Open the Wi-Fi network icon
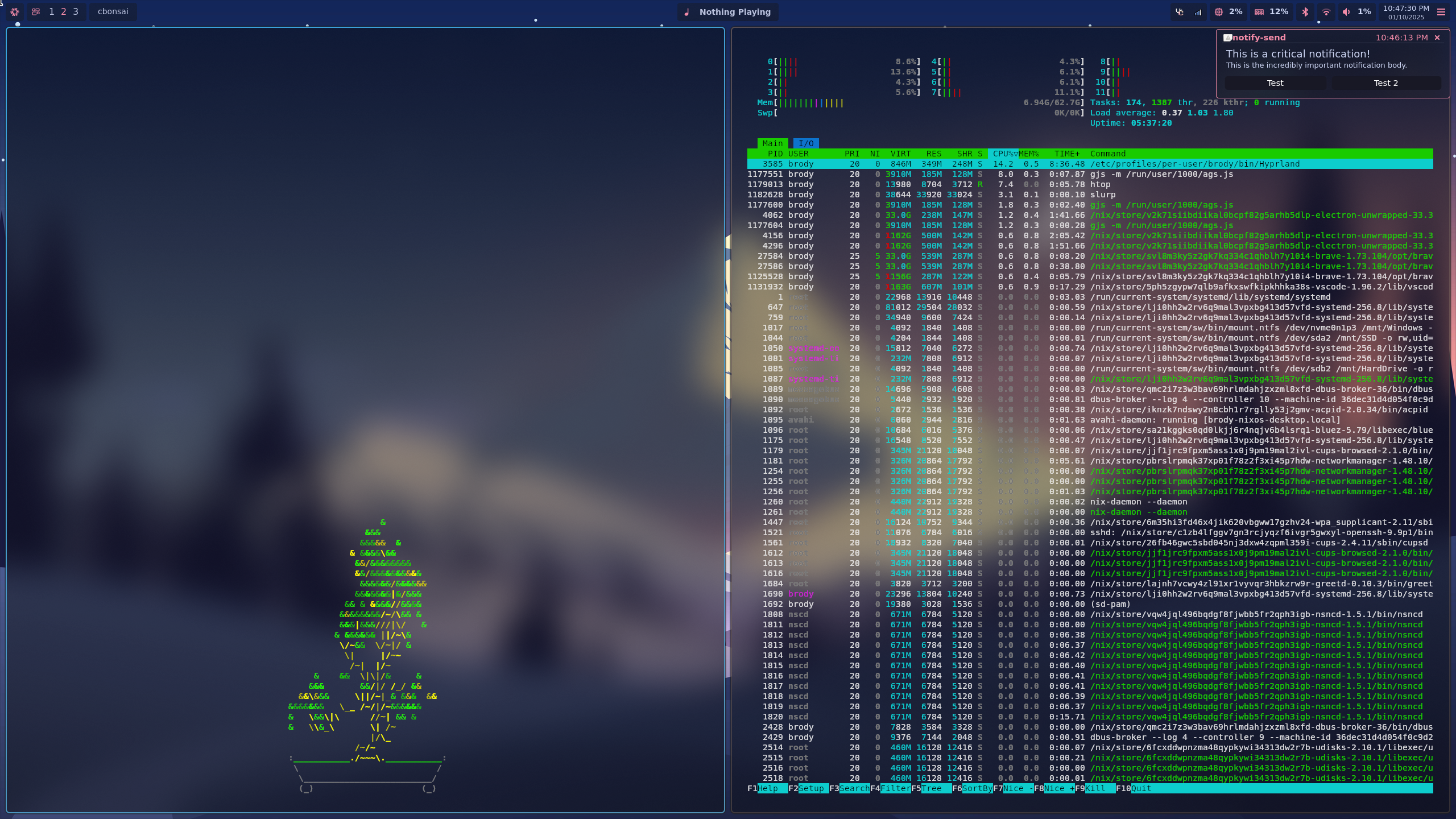1456x819 pixels. click(1326, 11)
